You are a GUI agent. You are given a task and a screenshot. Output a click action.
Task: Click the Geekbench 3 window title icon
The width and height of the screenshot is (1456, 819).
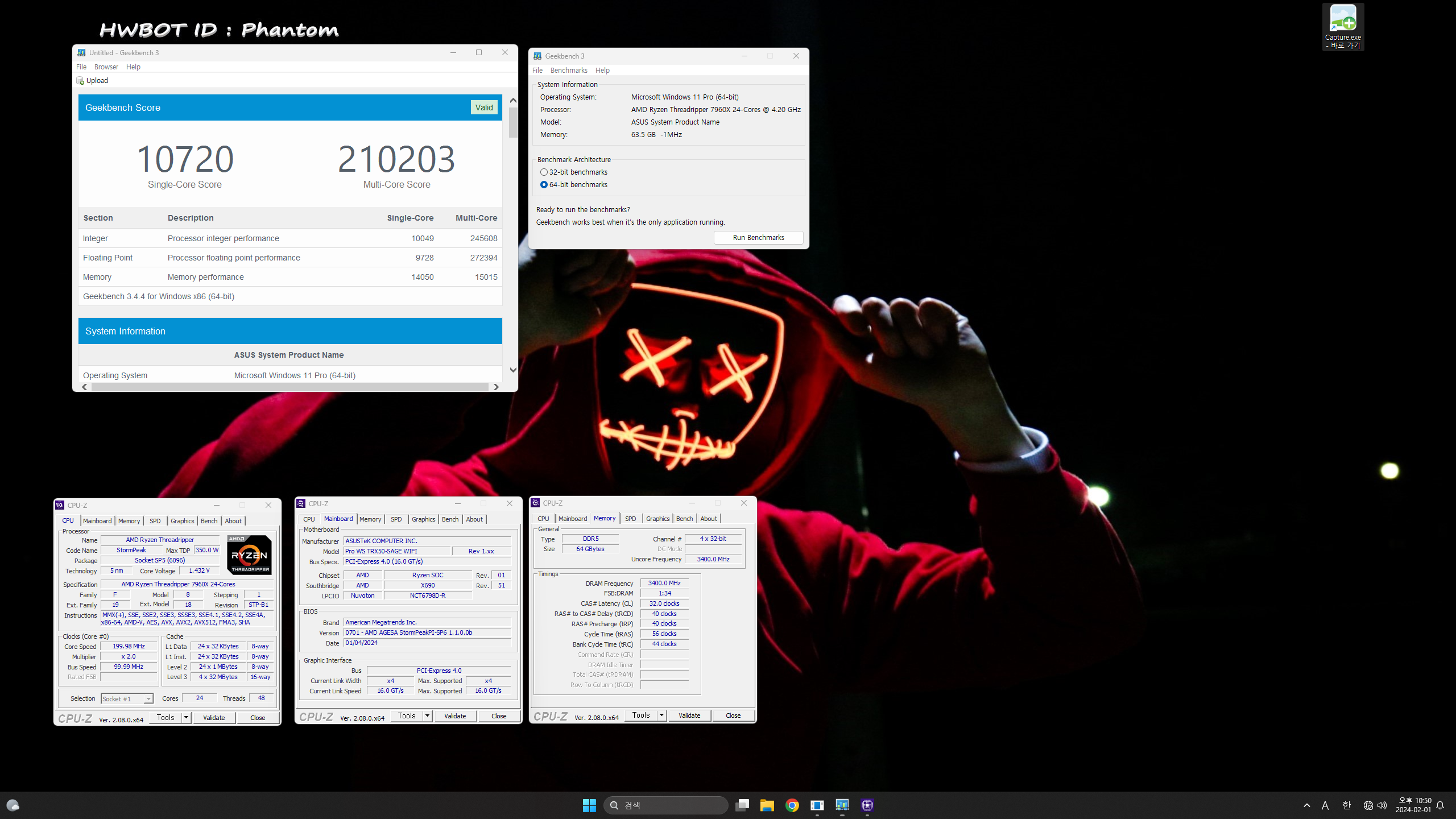tap(537, 56)
